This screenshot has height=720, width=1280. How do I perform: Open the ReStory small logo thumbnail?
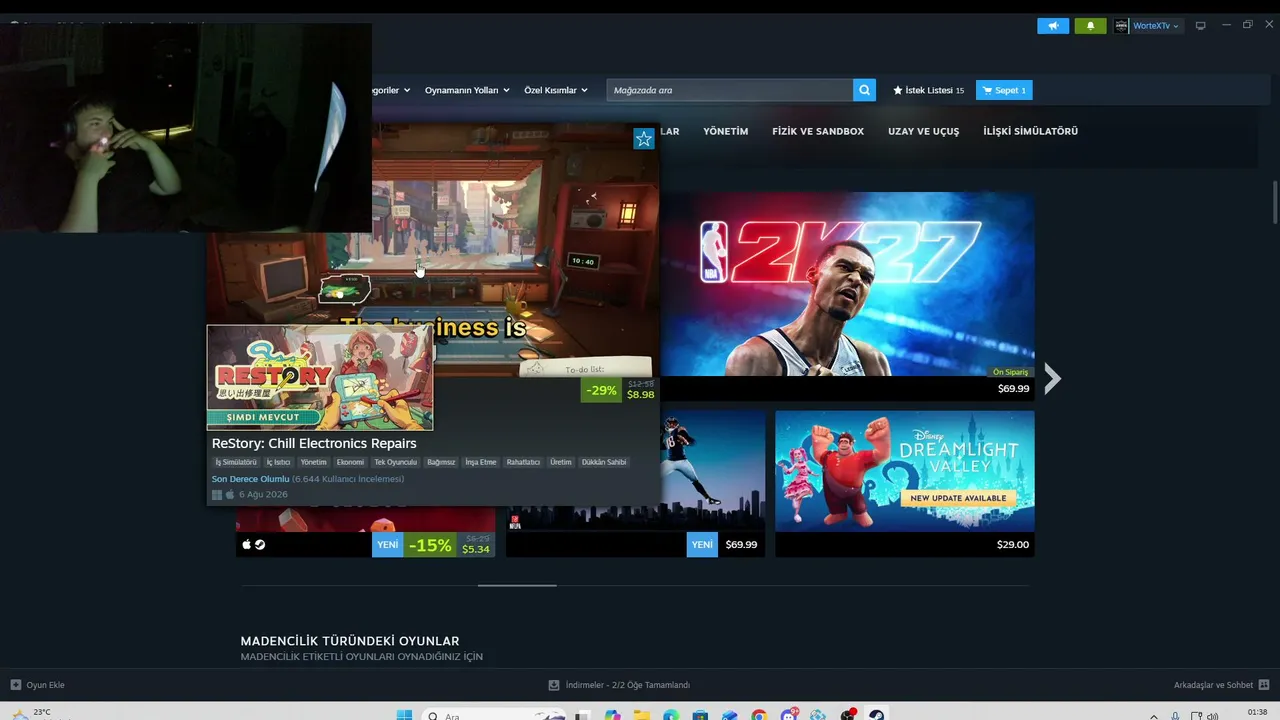click(320, 377)
